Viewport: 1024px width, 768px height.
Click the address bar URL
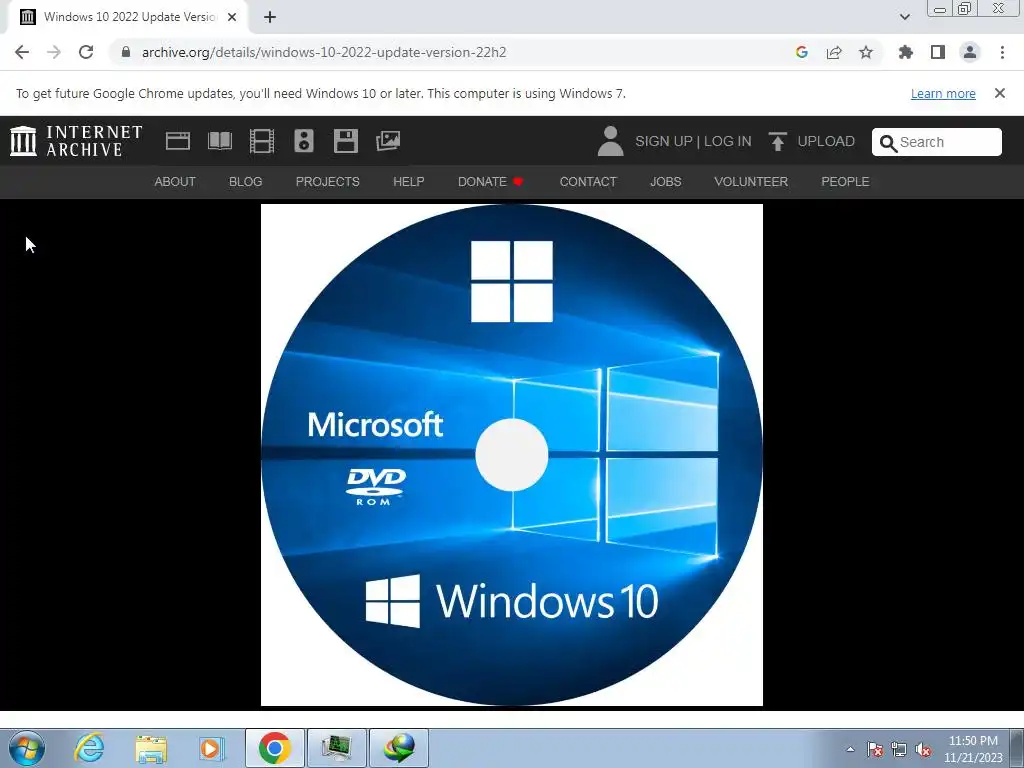[324, 52]
